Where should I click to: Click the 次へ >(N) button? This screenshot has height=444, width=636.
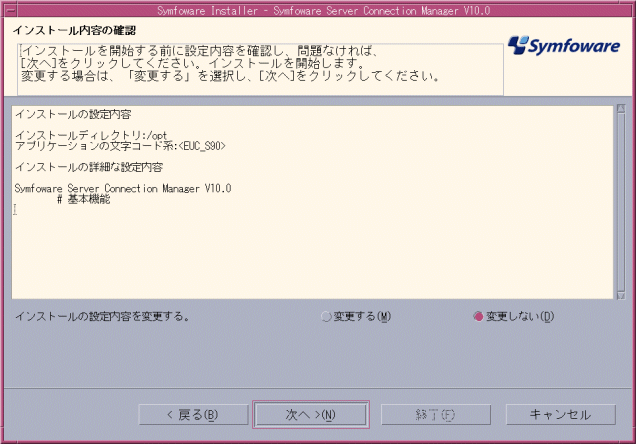pyautogui.click(x=311, y=414)
